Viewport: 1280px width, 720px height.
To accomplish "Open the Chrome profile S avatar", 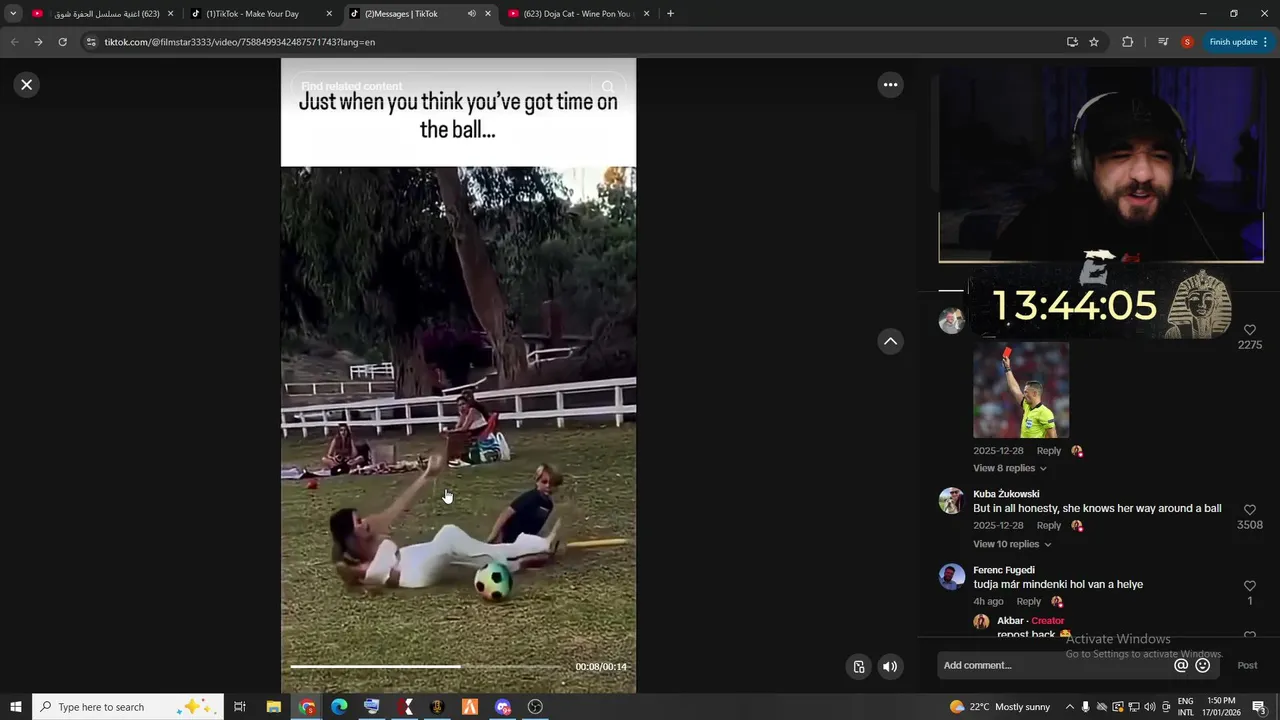I will (1187, 42).
